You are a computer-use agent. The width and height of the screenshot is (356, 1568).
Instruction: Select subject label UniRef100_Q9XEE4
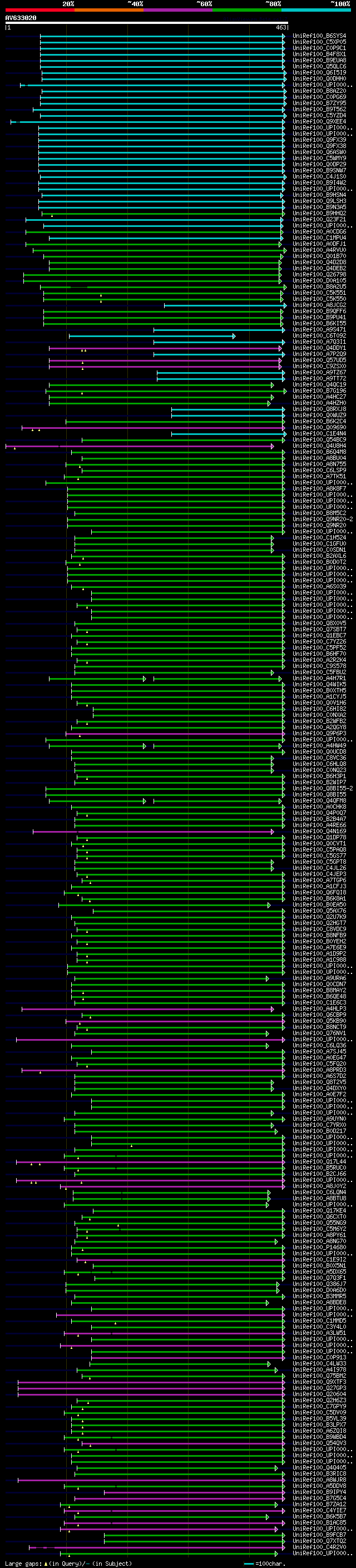319,122
